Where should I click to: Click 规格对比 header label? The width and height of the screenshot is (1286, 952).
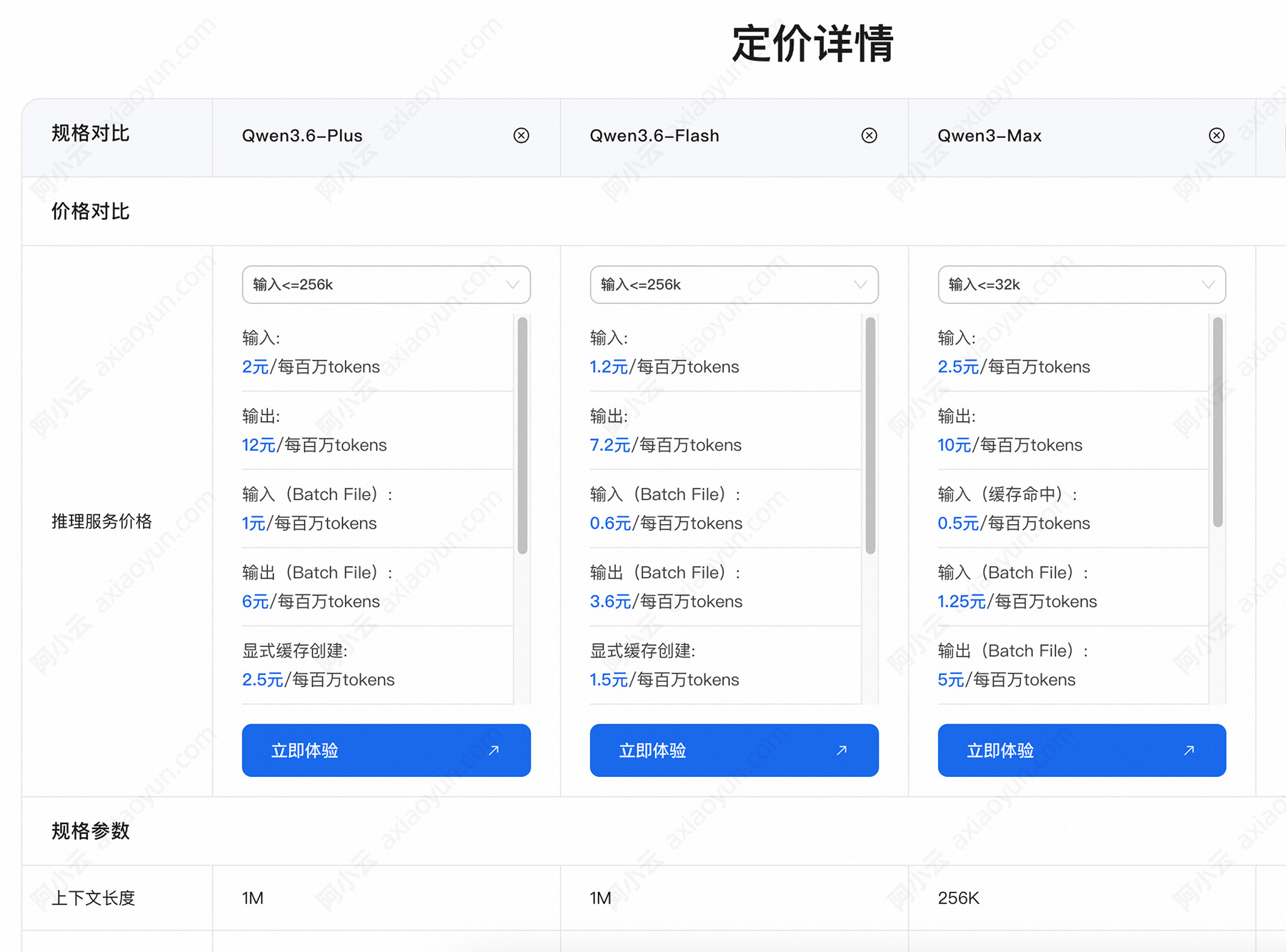click(x=91, y=134)
